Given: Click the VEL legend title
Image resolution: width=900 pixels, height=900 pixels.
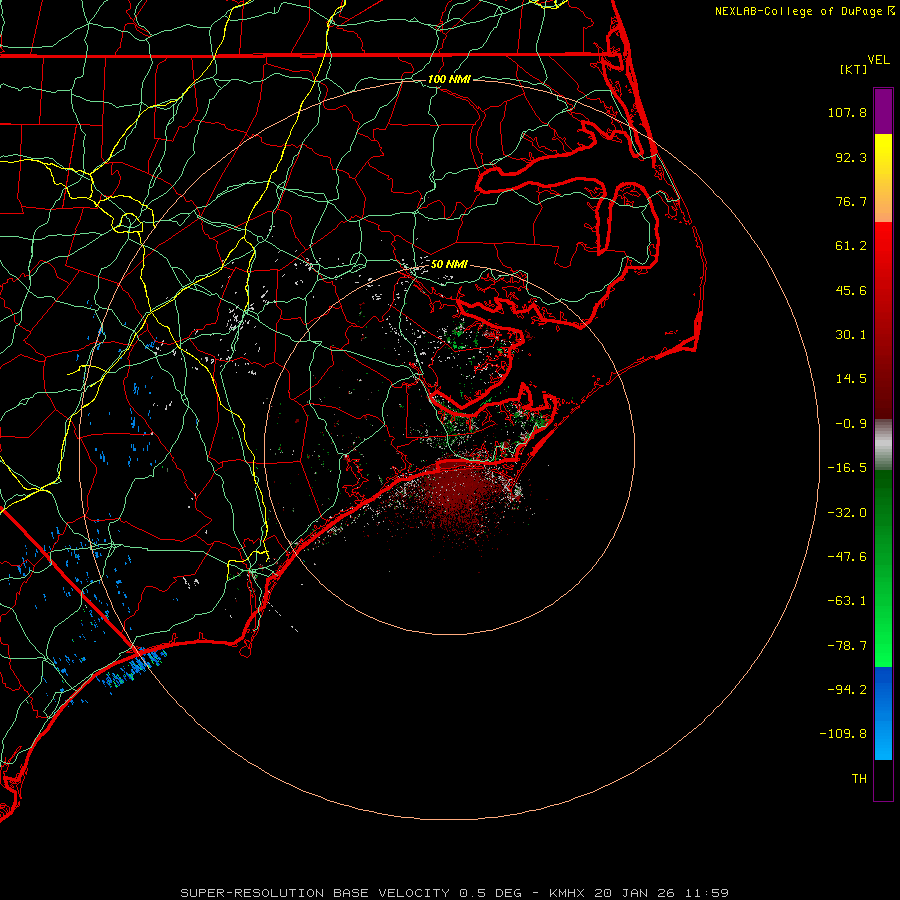Looking at the screenshot, I should click(878, 60).
